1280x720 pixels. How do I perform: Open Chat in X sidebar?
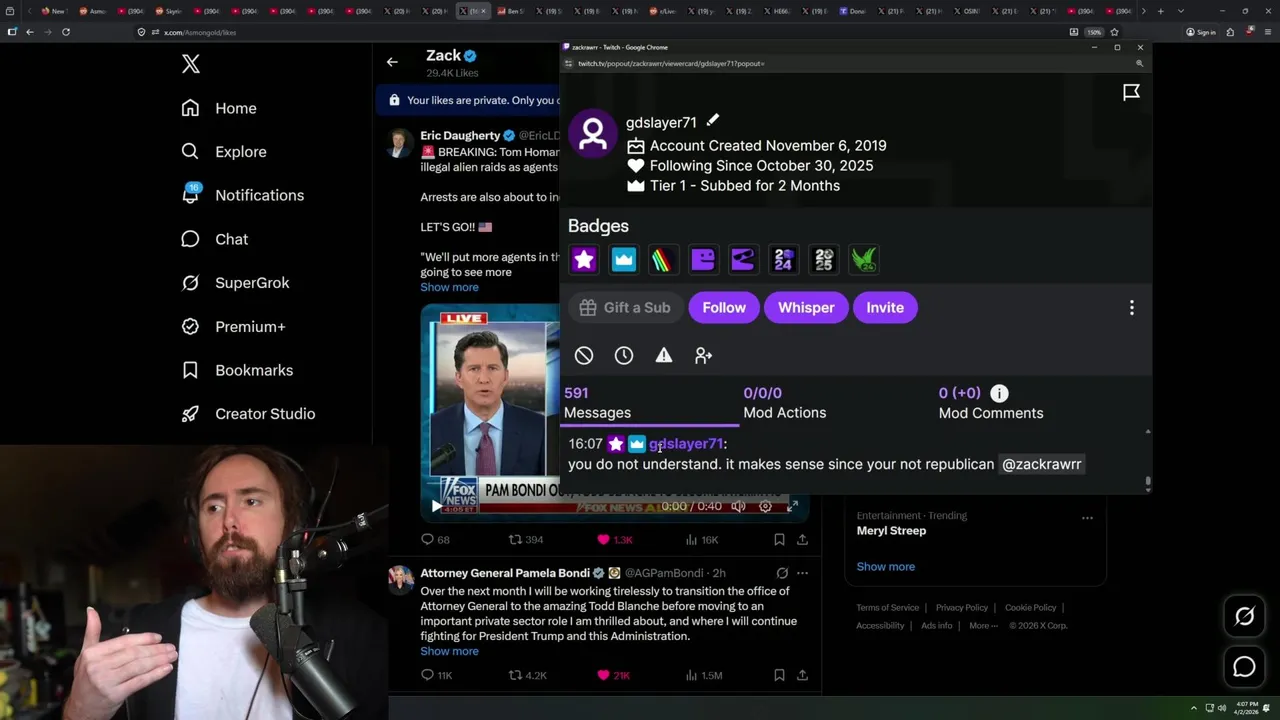coord(215,239)
